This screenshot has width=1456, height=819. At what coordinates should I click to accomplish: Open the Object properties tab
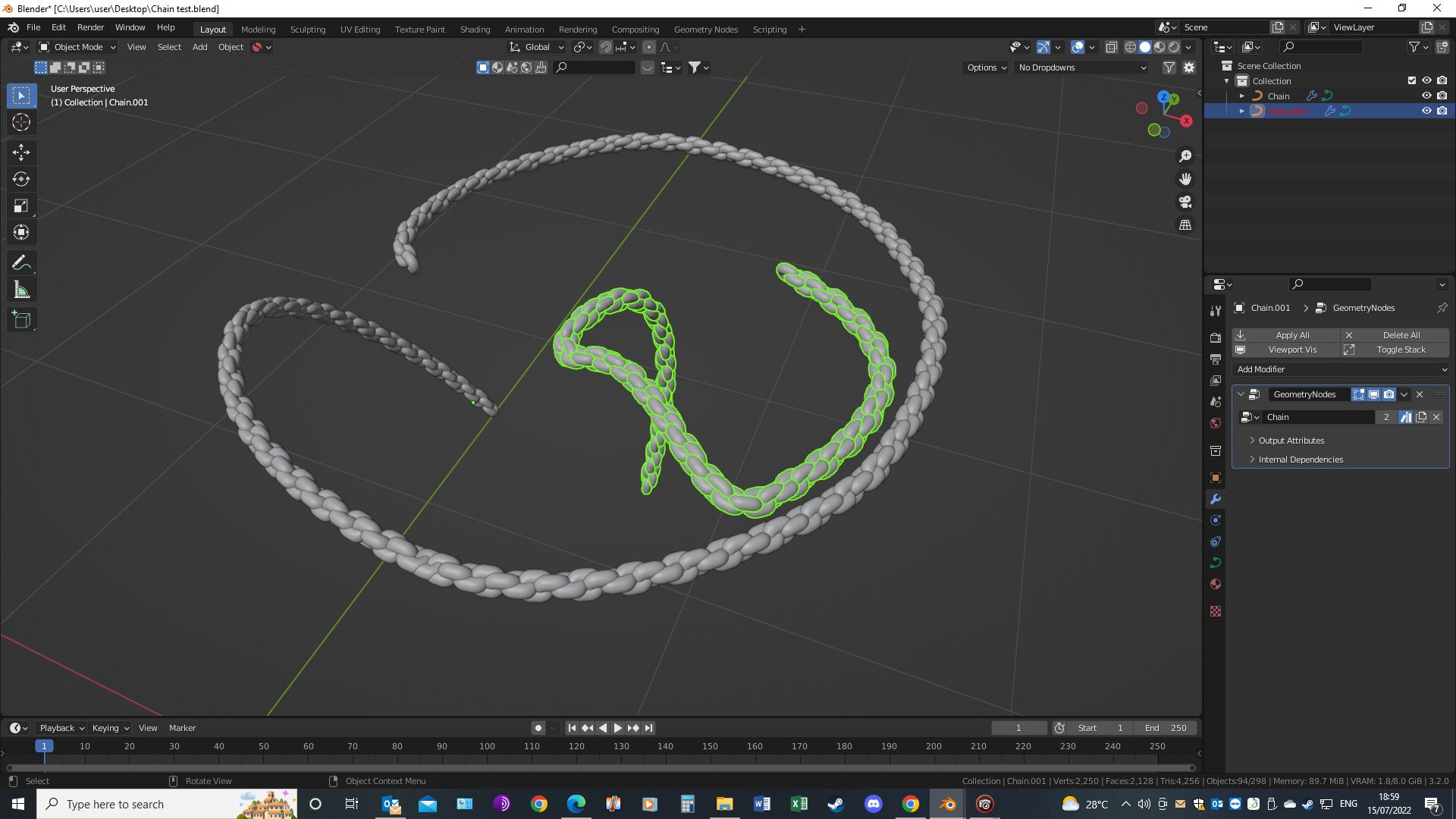1216,478
